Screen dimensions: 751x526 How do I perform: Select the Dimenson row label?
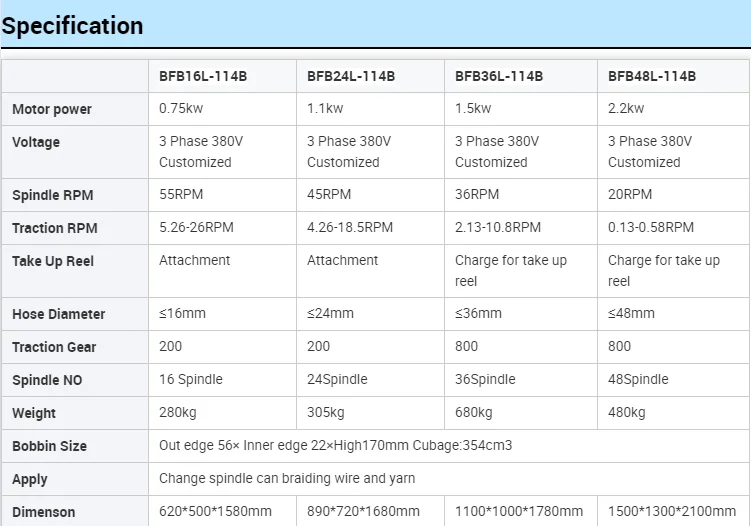pyautogui.click(x=43, y=512)
